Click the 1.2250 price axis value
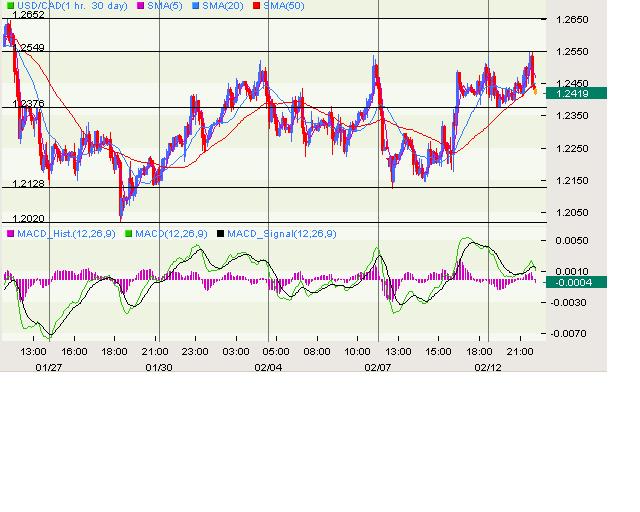This screenshot has height=512, width=640. coord(572,148)
